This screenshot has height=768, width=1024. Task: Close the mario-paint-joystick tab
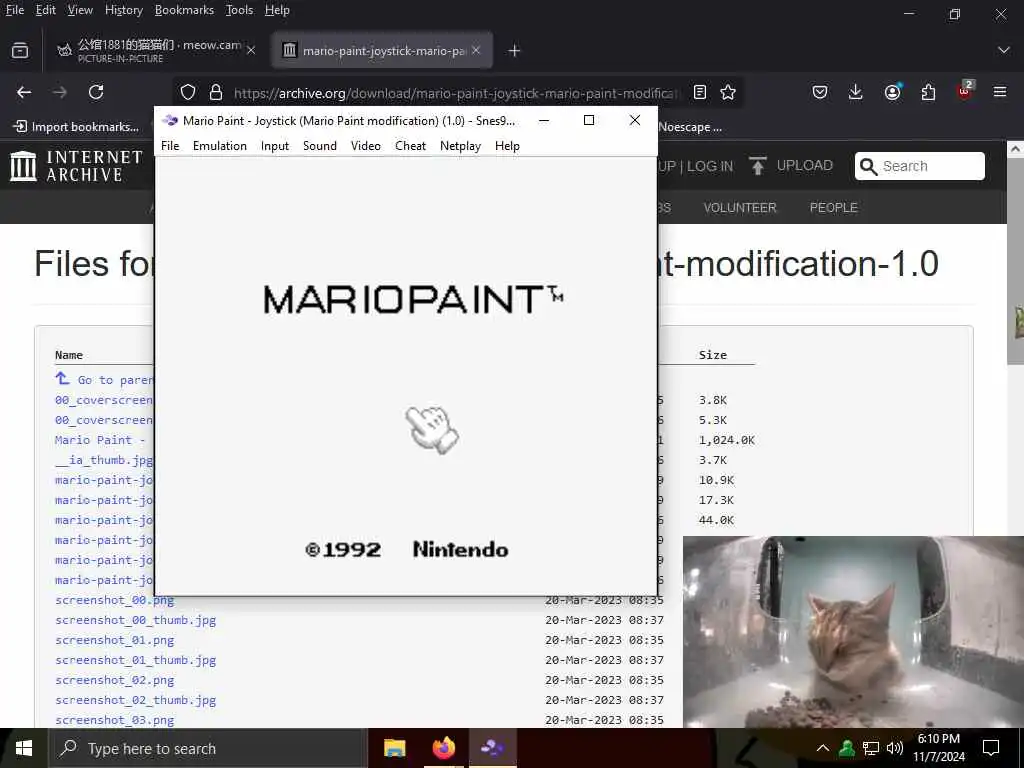pyautogui.click(x=476, y=50)
